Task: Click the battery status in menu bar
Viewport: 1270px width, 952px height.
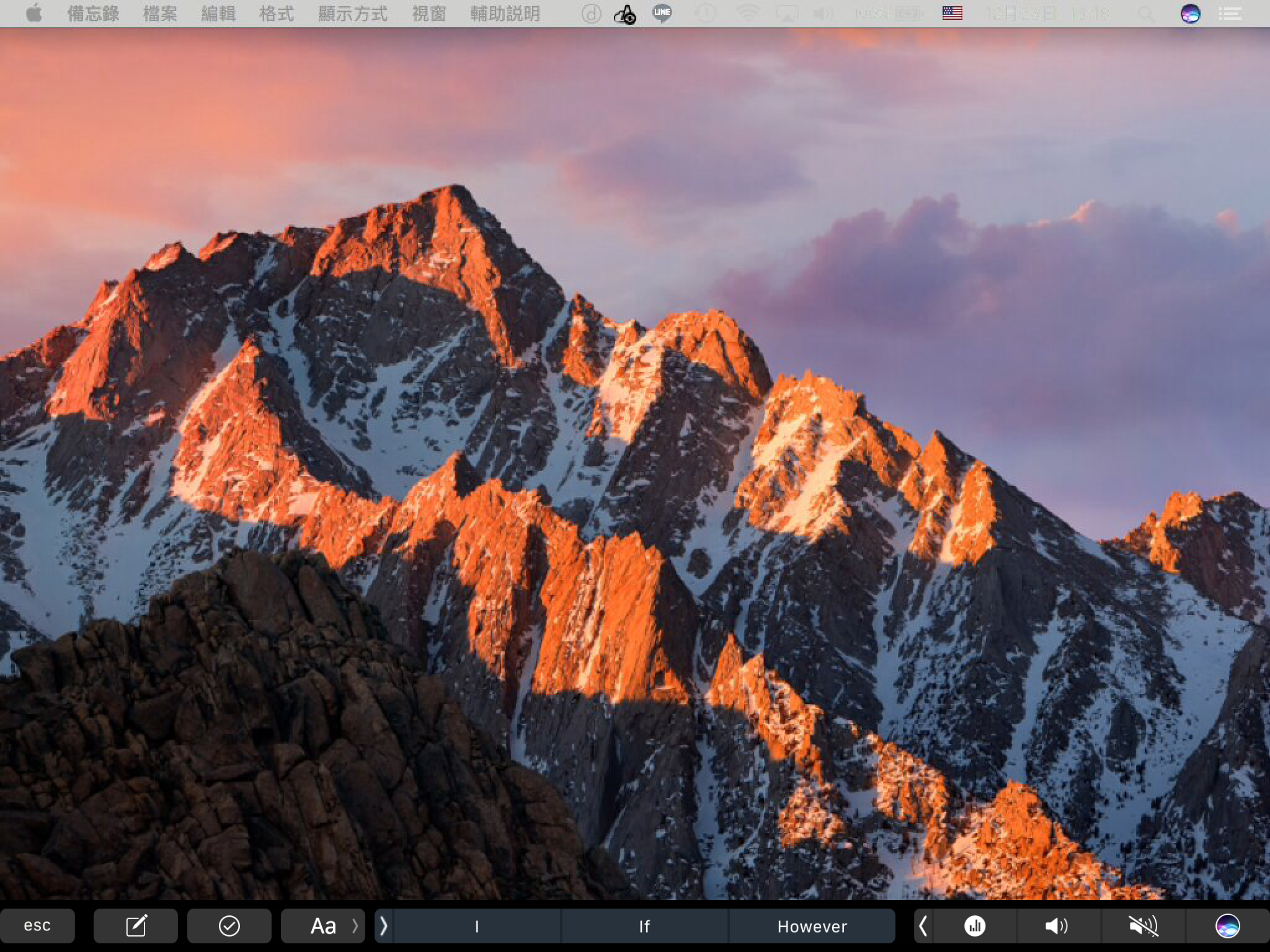Action: click(x=889, y=13)
